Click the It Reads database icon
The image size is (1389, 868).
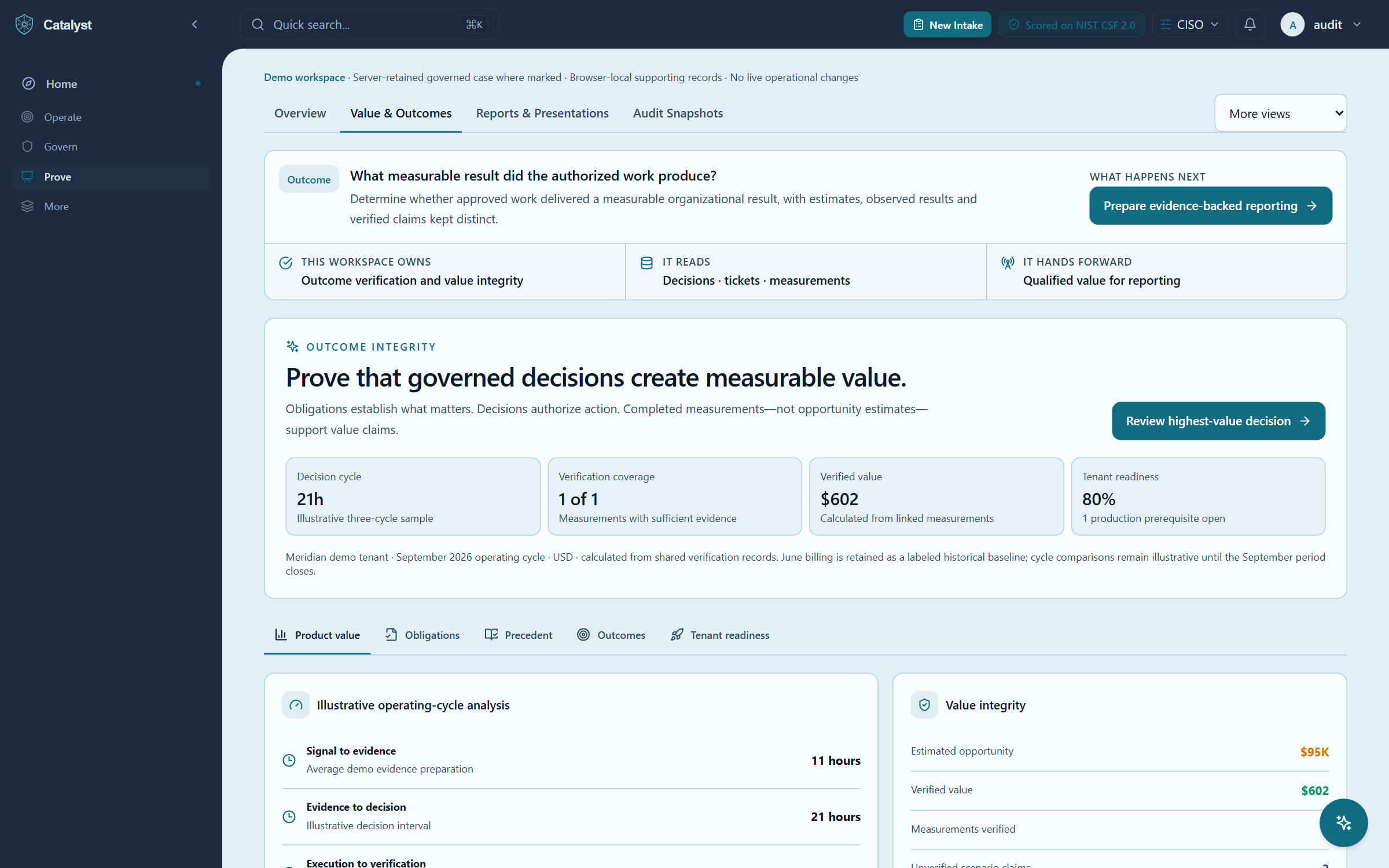pyautogui.click(x=646, y=263)
